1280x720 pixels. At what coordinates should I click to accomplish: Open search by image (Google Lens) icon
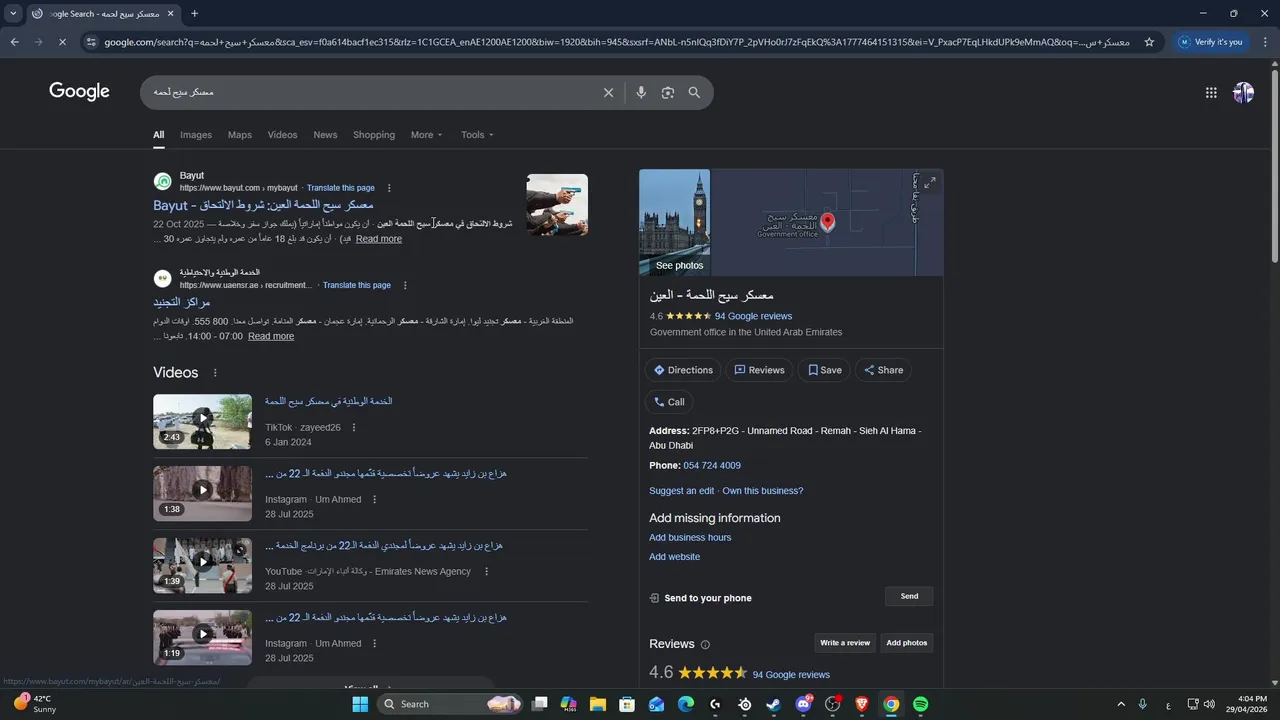[667, 92]
